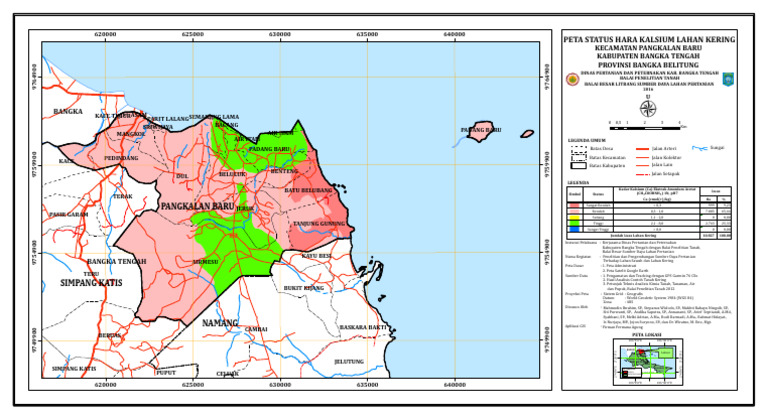The image size is (768, 419).
Task: Click the 'MANGKOL' village label
Action: point(131,134)
